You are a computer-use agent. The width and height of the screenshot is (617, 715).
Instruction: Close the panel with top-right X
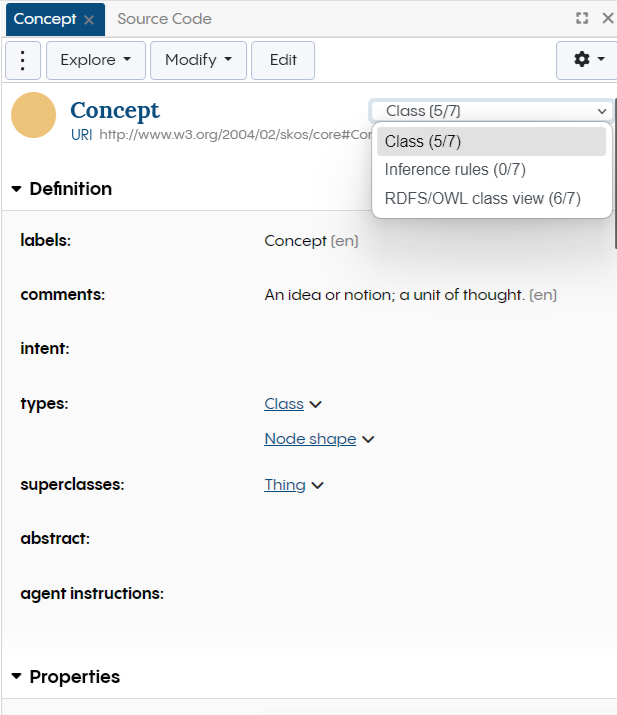[x=607, y=18]
